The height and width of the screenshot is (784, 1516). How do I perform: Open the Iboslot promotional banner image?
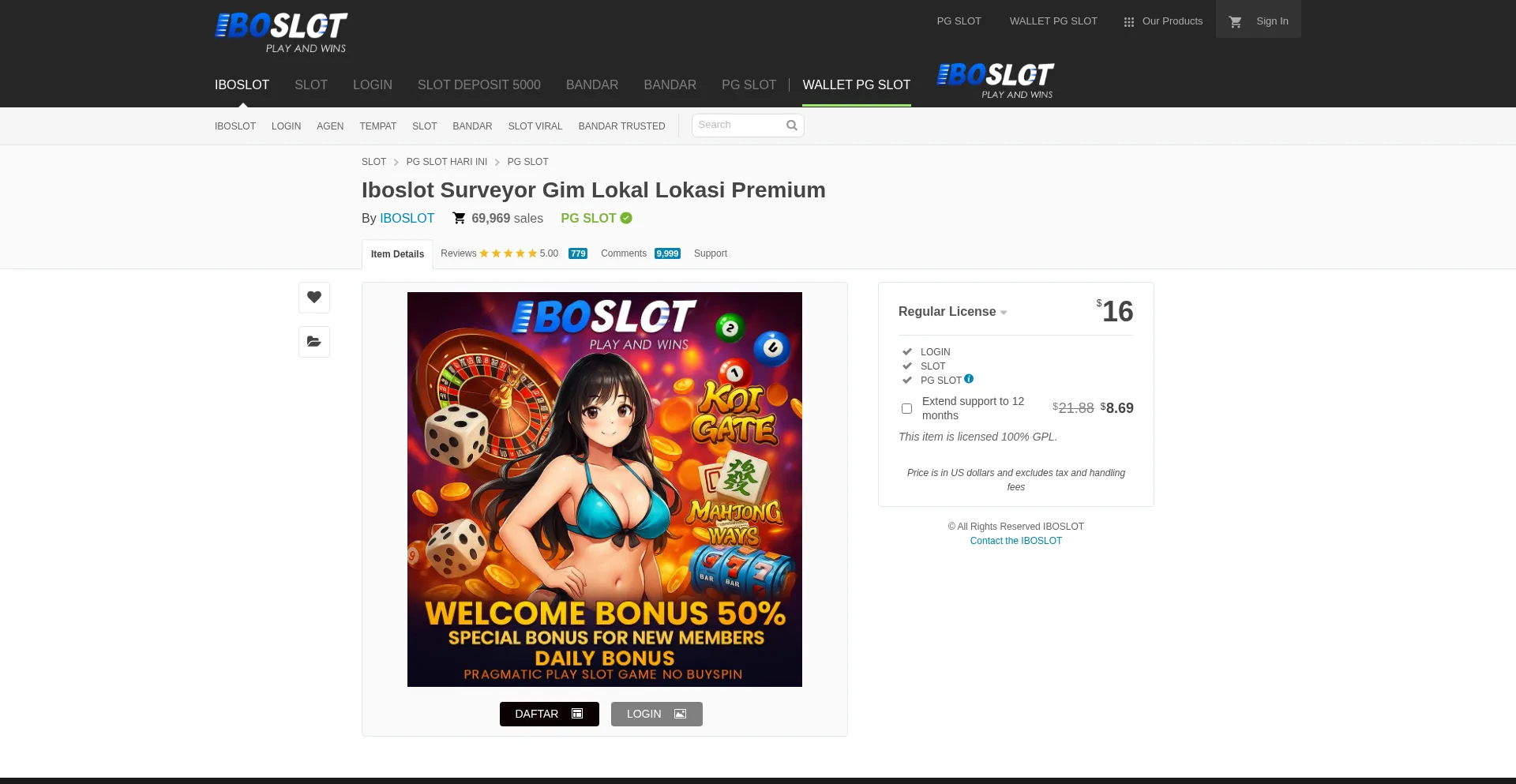coord(605,490)
